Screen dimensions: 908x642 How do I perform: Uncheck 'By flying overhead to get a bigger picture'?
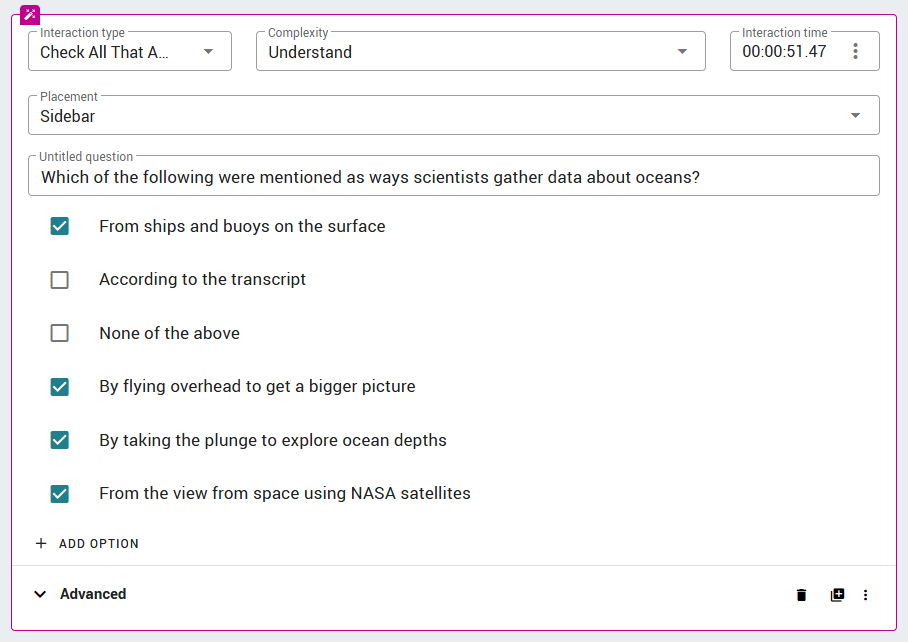pos(60,387)
